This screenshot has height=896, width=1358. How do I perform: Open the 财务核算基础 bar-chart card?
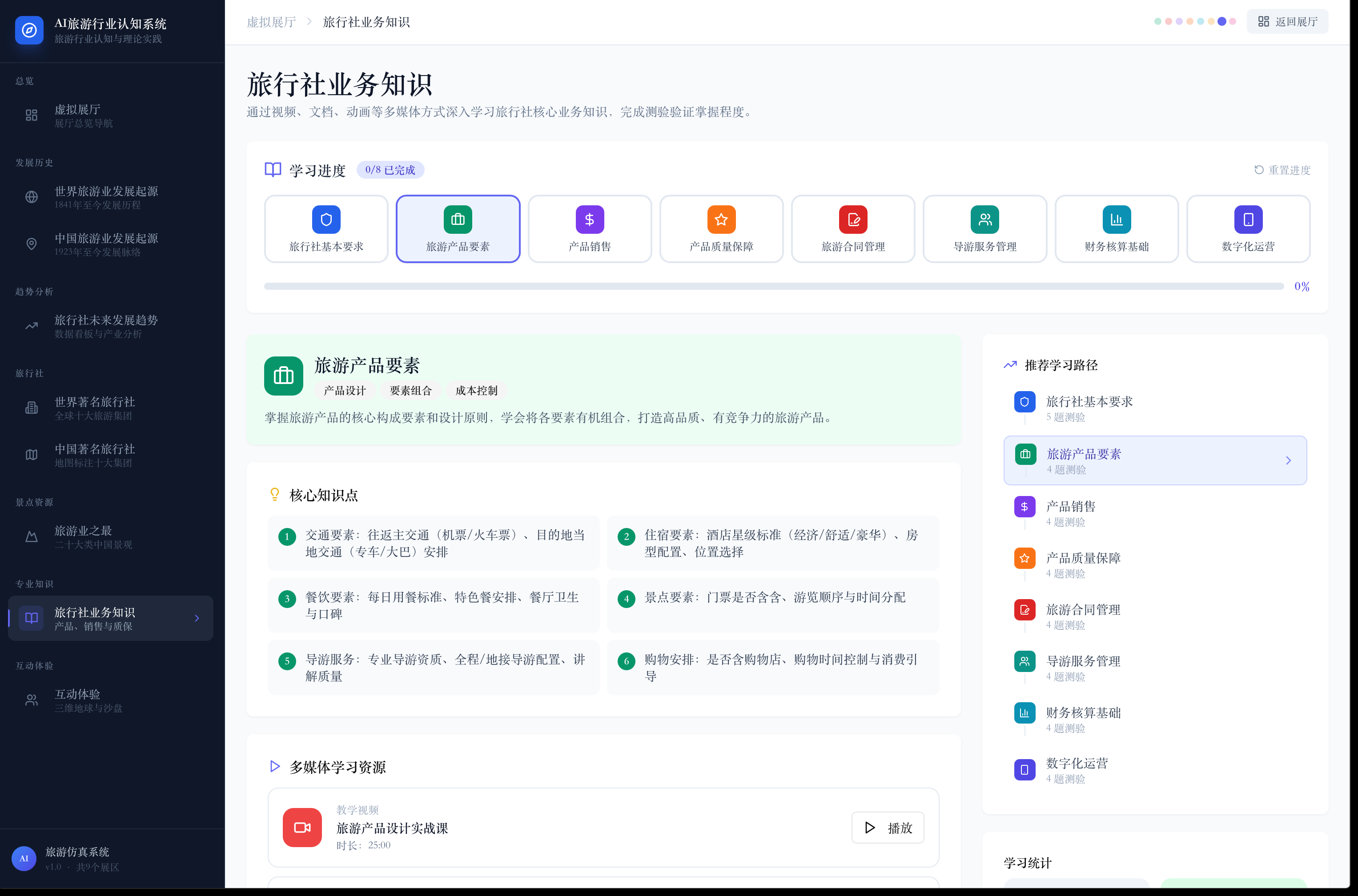click(x=1116, y=228)
